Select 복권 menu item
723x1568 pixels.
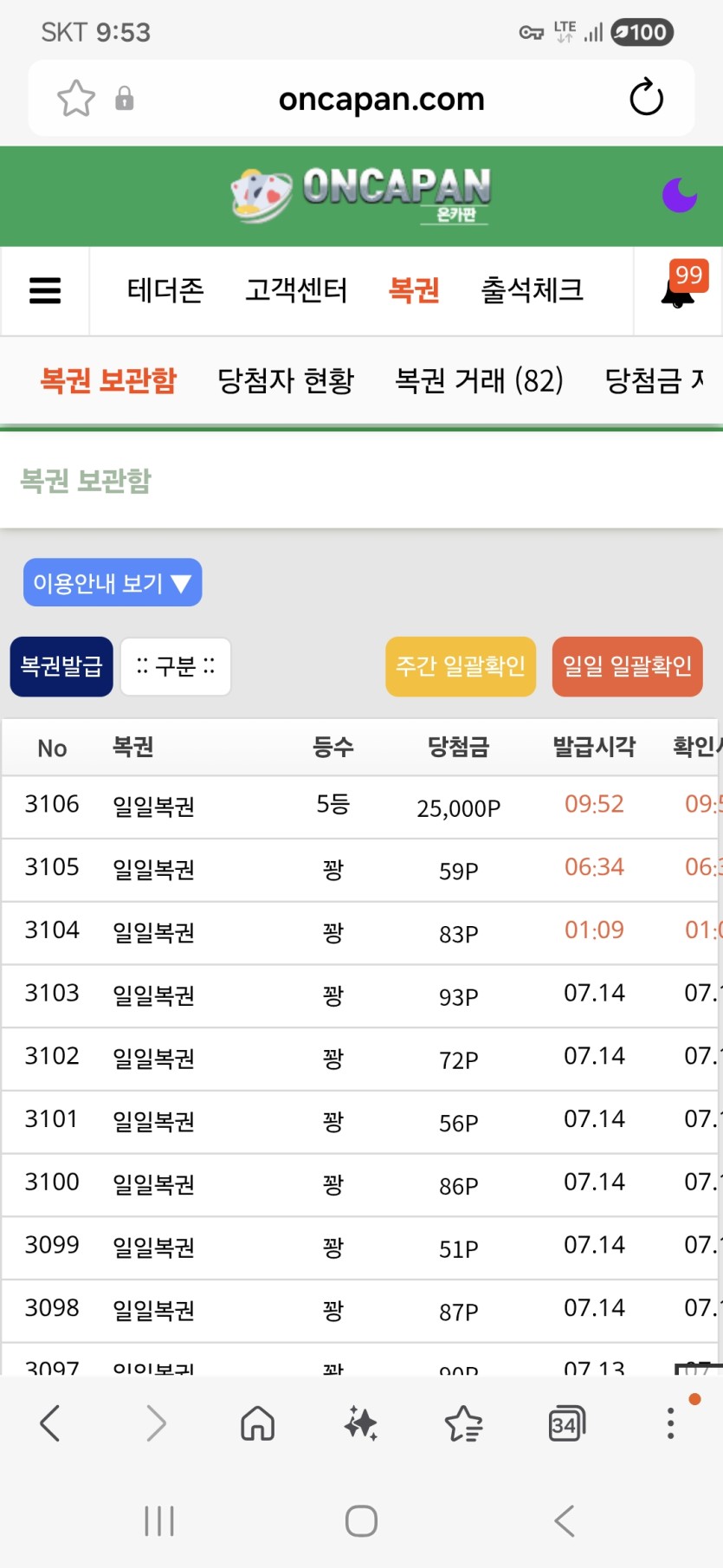[414, 290]
